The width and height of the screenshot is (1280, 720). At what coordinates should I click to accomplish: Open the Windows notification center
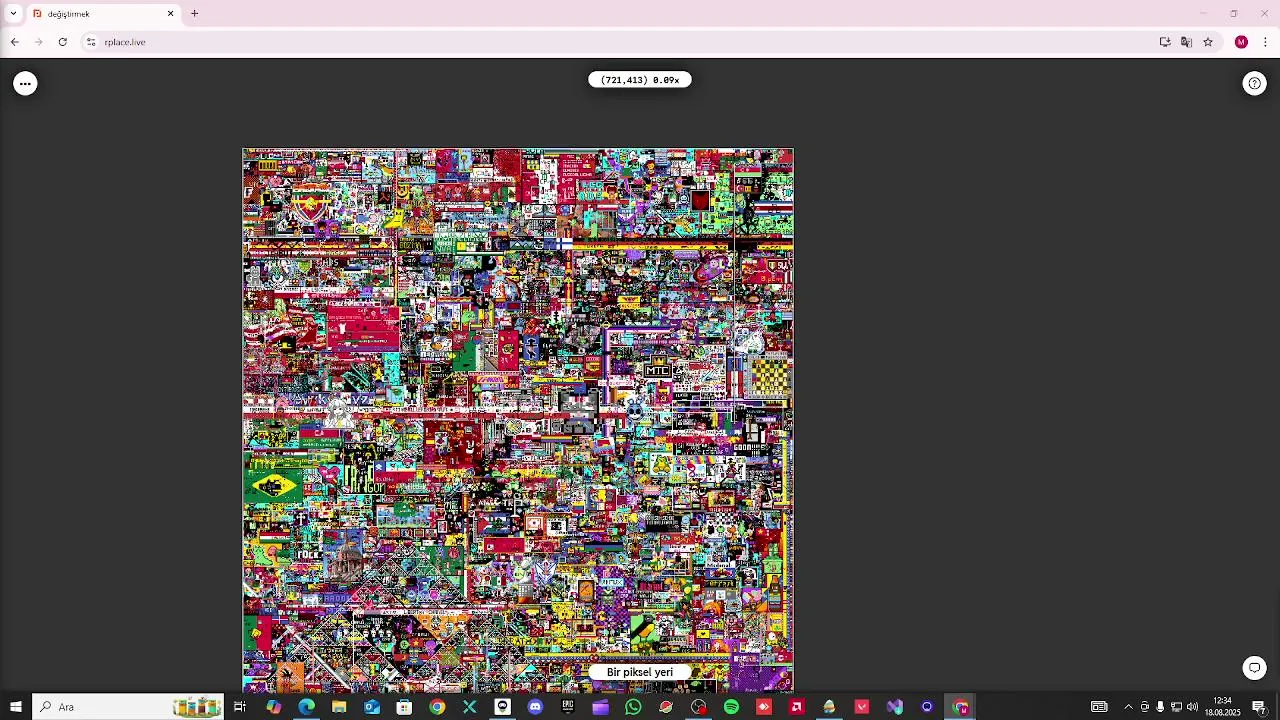point(1259,707)
